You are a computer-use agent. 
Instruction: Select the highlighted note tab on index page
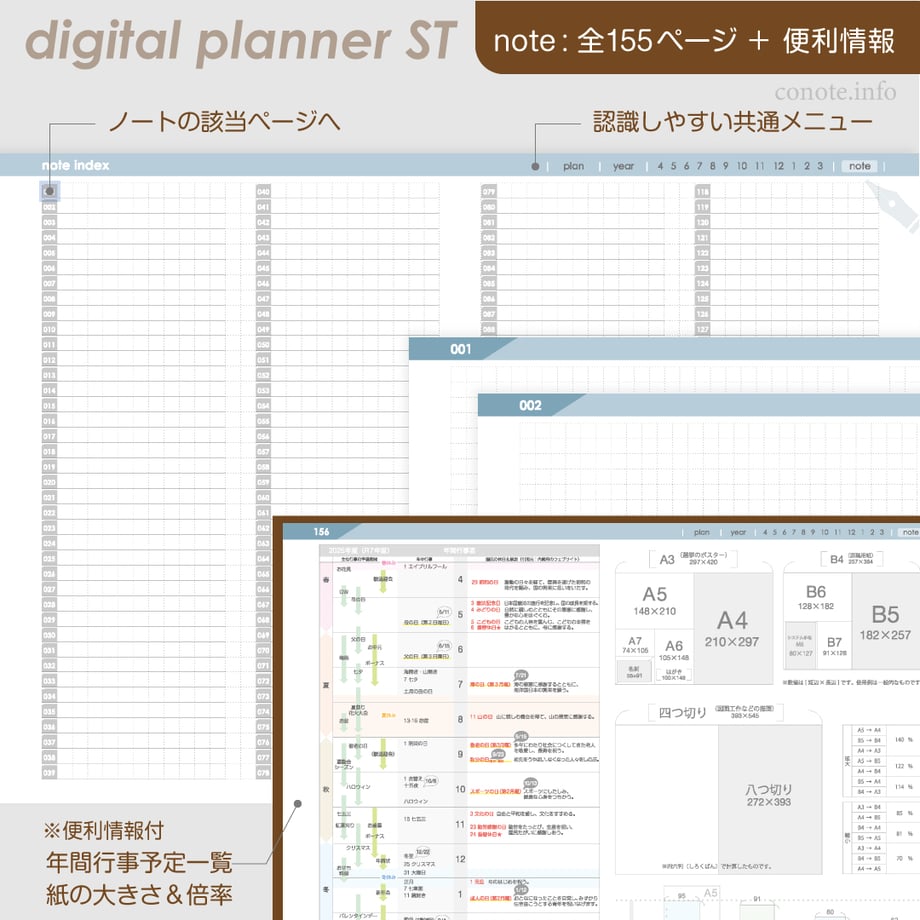[x=860, y=166]
